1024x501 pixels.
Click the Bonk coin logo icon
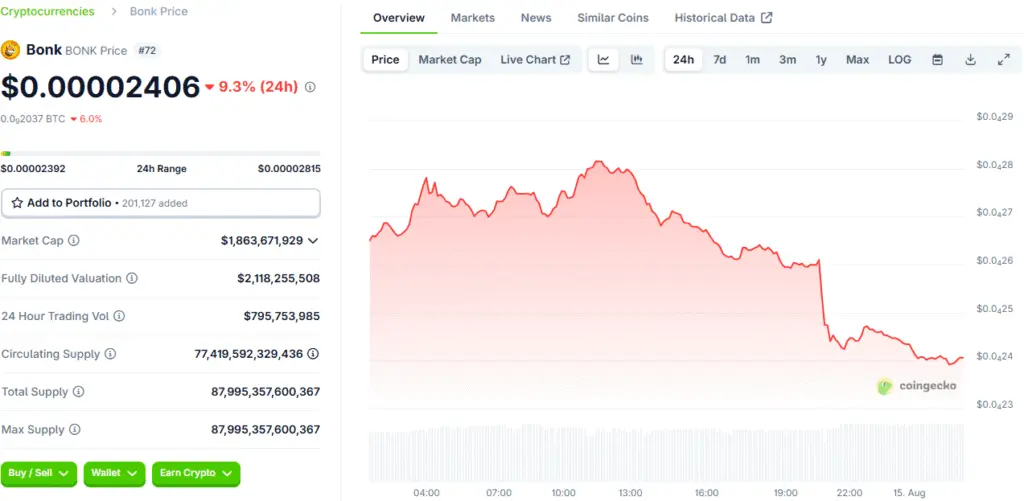(10, 50)
